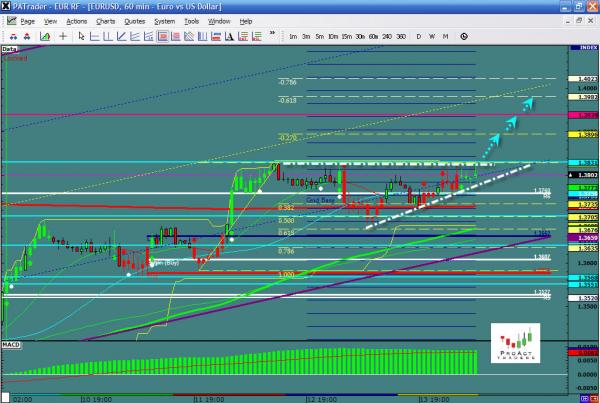Image resolution: width=600 pixels, height=403 pixels.
Task: Click the horizontal line drawing tool
Action: coord(94,35)
